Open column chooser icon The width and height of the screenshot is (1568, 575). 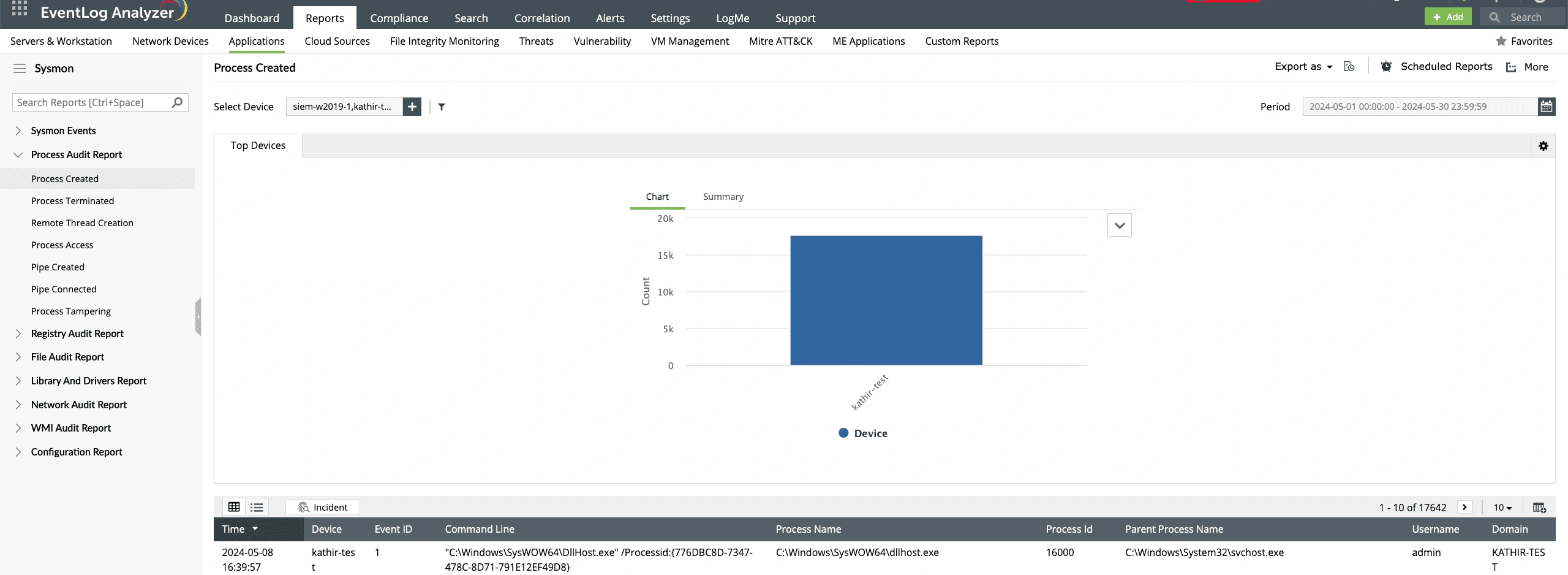(x=1539, y=508)
